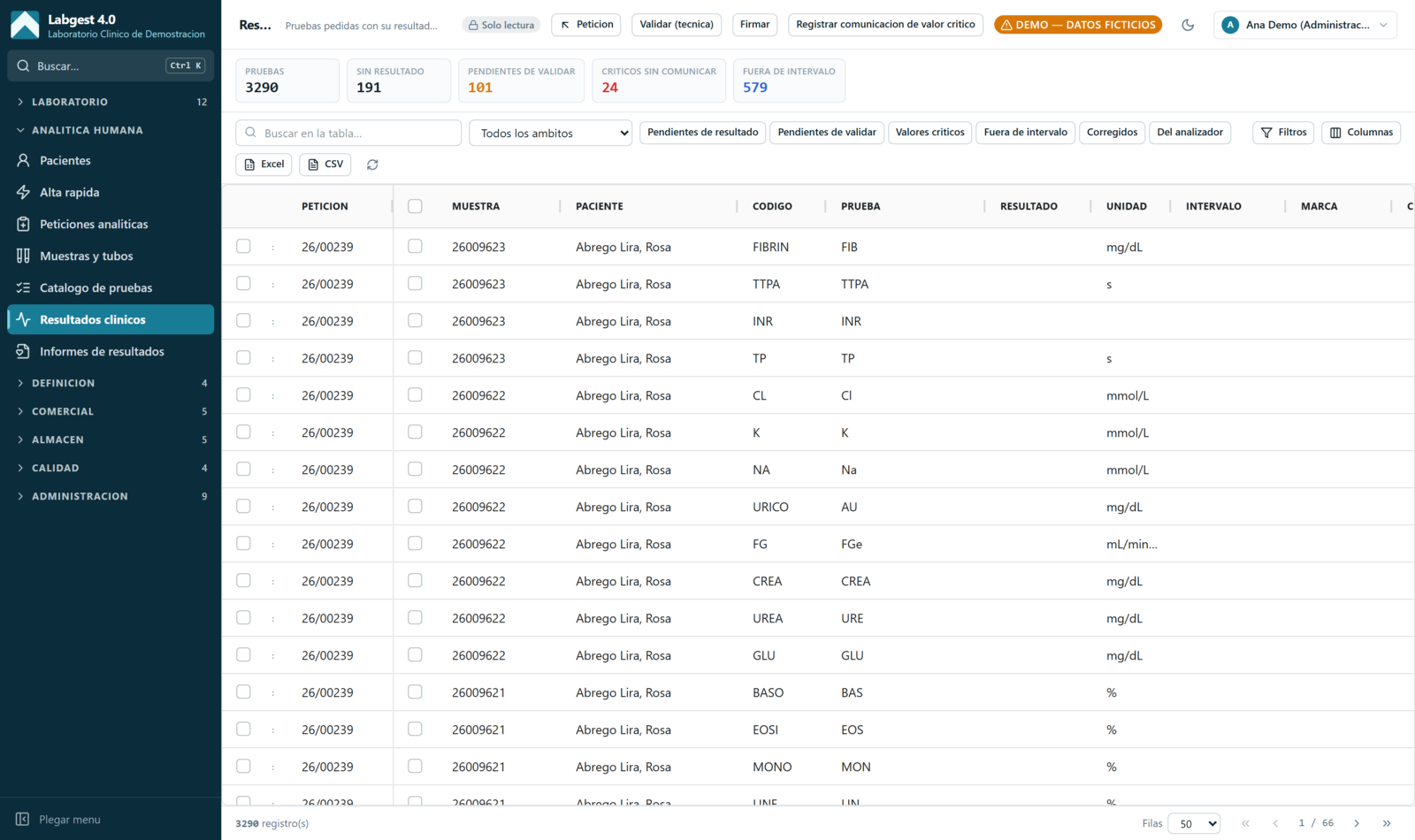This screenshot has height=840, width=1415.
Task: Filter by Fuera de intervalo
Action: 1026,133
